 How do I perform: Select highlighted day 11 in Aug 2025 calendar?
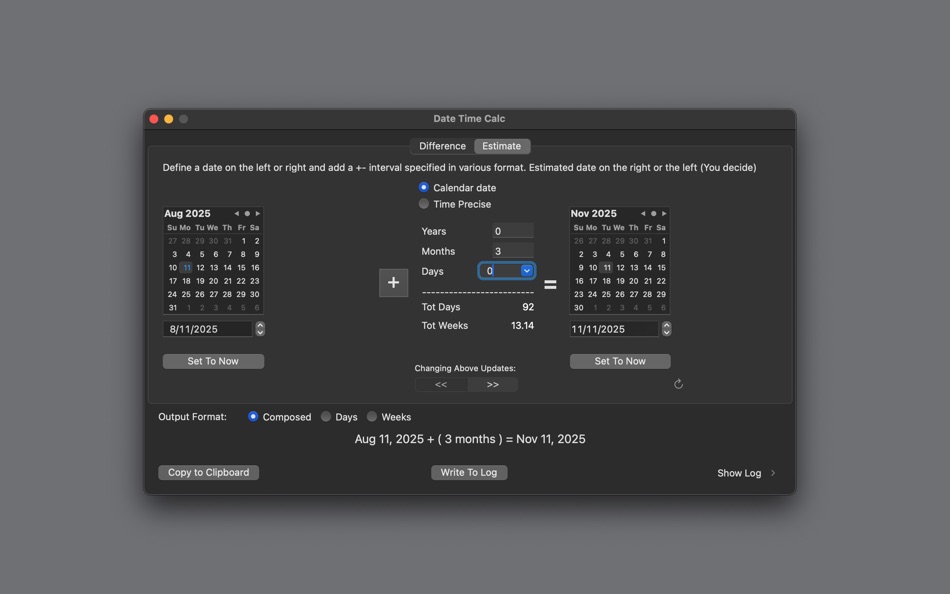click(x=187, y=267)
